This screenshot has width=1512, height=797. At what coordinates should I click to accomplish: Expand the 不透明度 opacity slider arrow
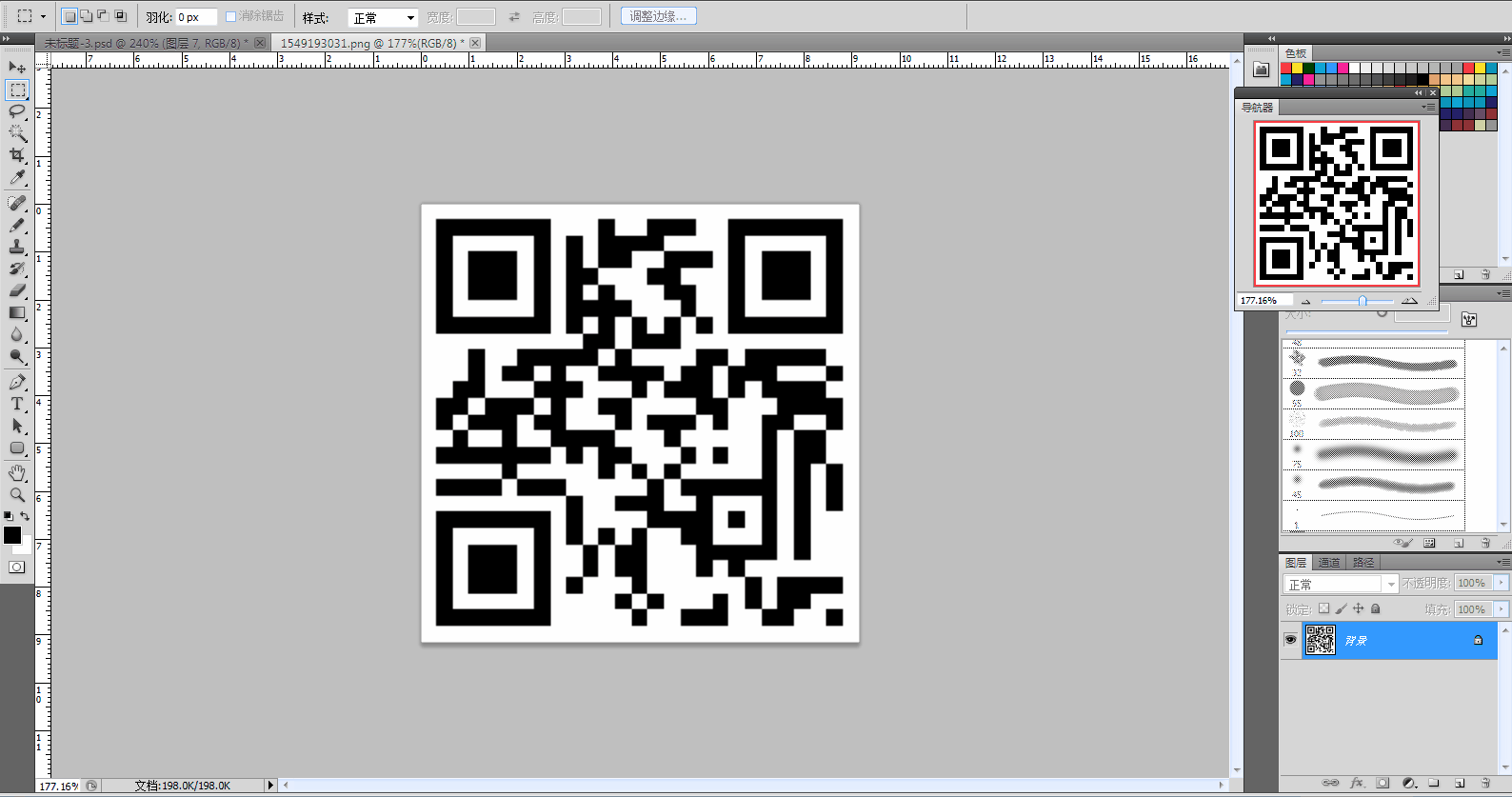tap(1502, 583)
